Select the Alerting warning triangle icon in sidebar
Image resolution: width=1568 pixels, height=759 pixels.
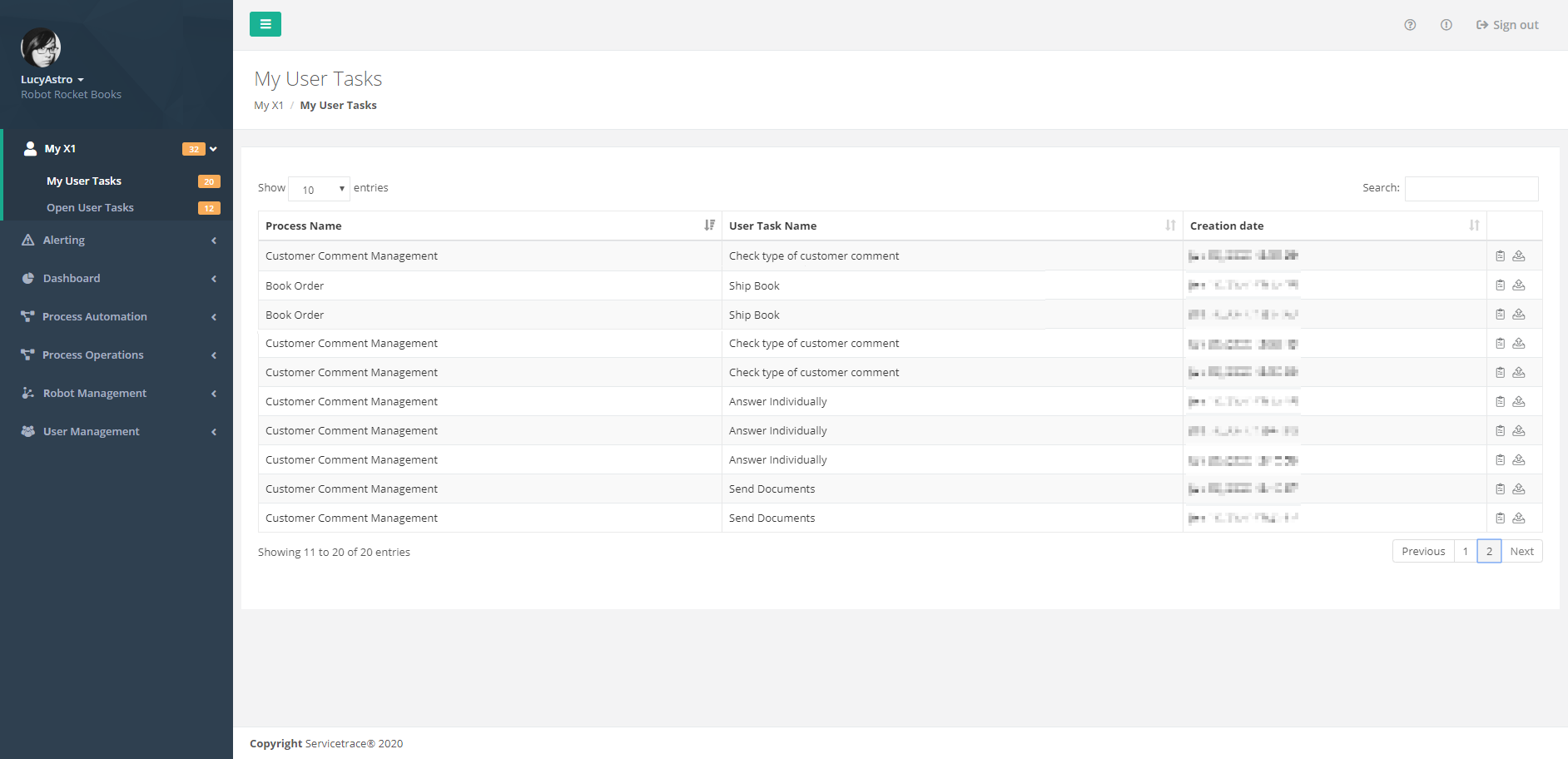(27, 240)
